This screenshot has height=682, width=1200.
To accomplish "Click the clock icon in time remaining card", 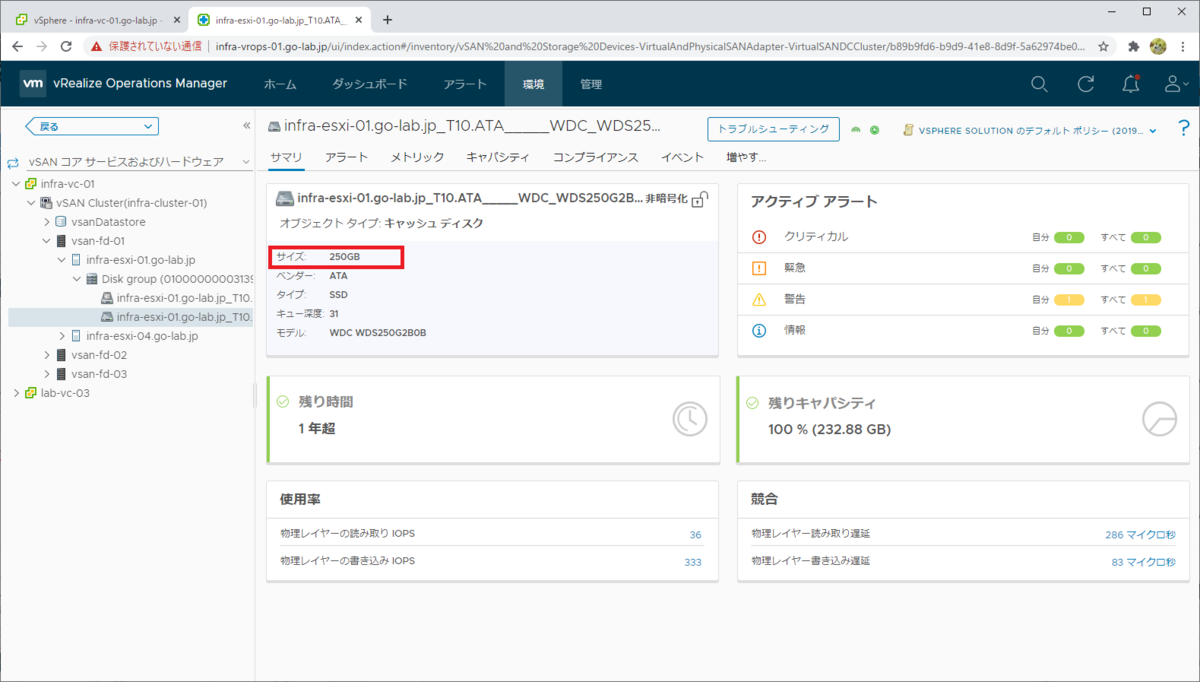I will pos(690,419).
